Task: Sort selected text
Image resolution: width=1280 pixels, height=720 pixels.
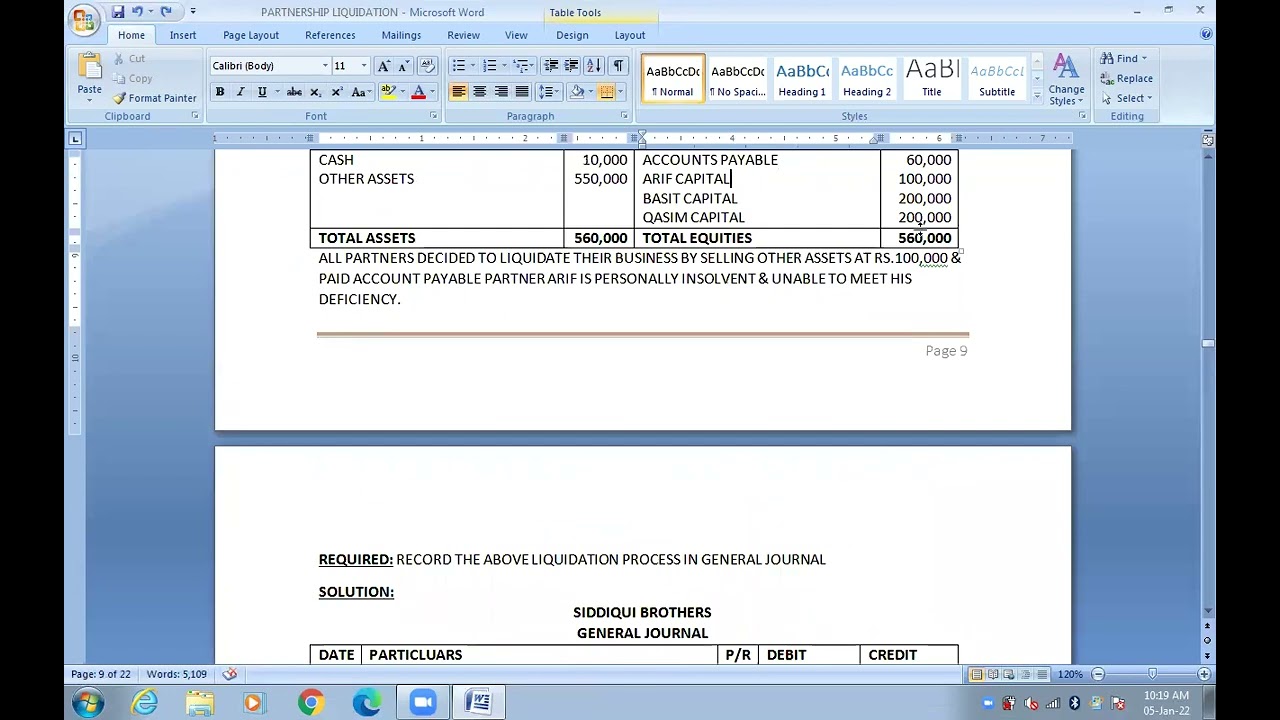Action: [593, 66]
